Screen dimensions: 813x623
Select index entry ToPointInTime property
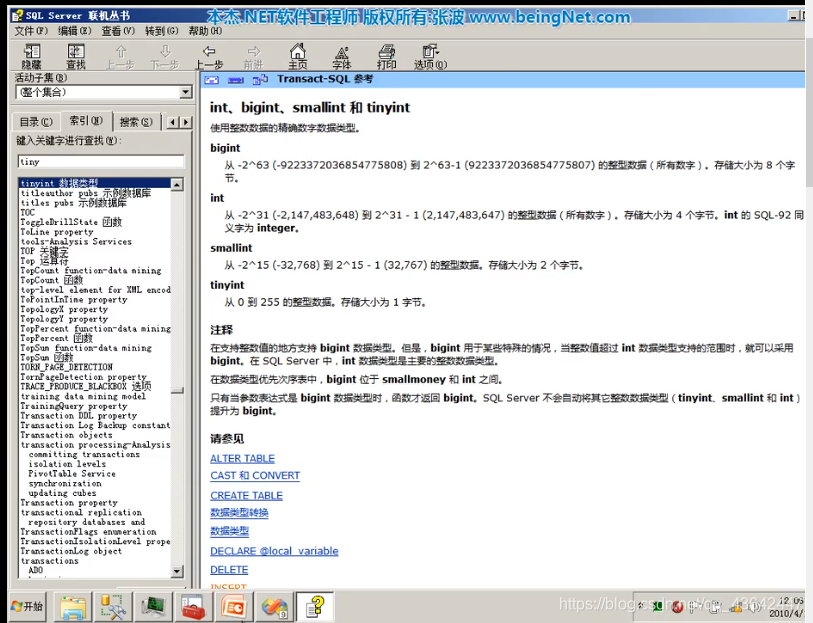click(x=74, y=300)
